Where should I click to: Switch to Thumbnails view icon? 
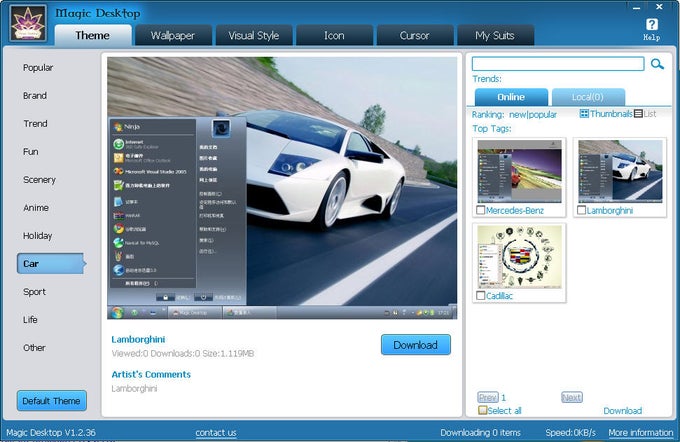tap(584, 114)
